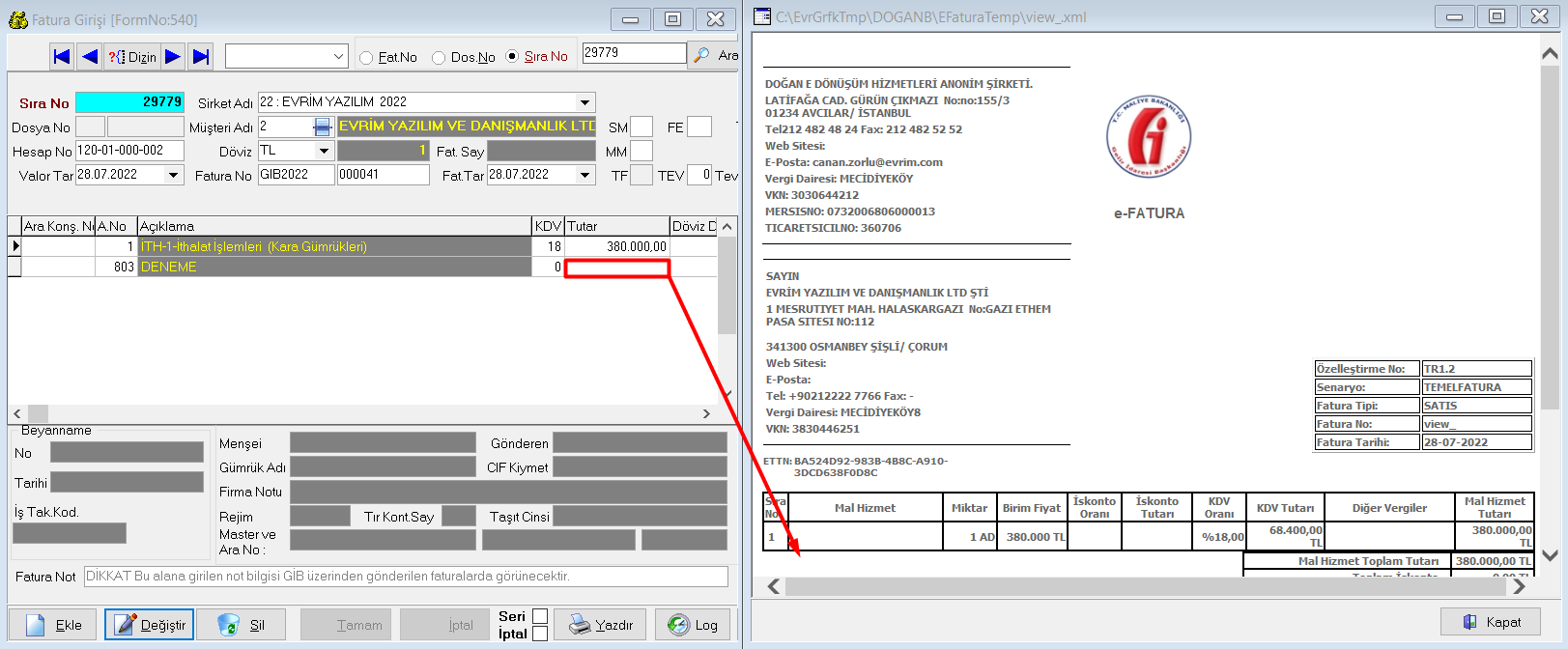
Task: Open the Valor Tar date dropdown
Action: click(174, 175)
